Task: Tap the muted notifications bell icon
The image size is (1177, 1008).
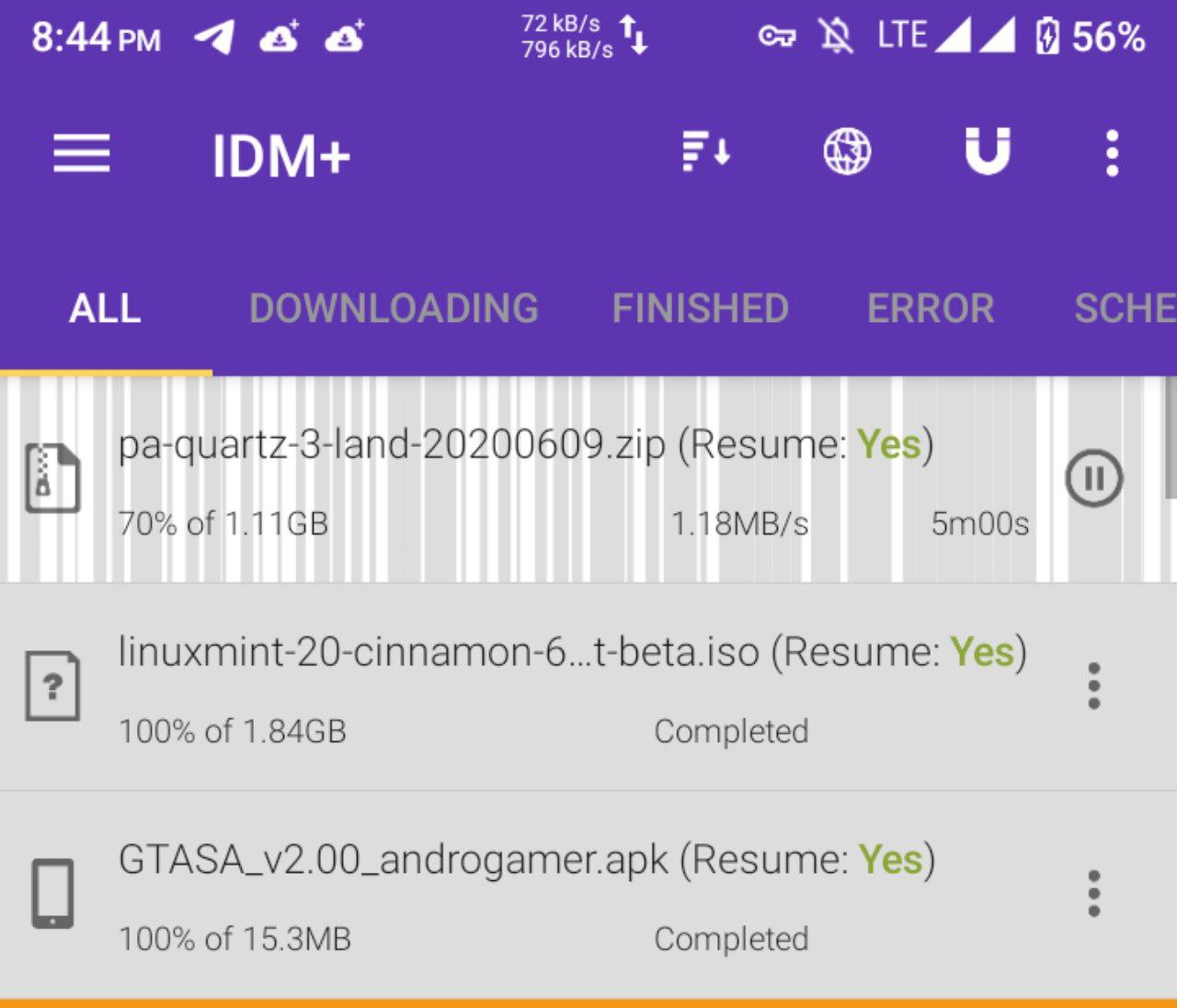Action: tap(836, 37)
